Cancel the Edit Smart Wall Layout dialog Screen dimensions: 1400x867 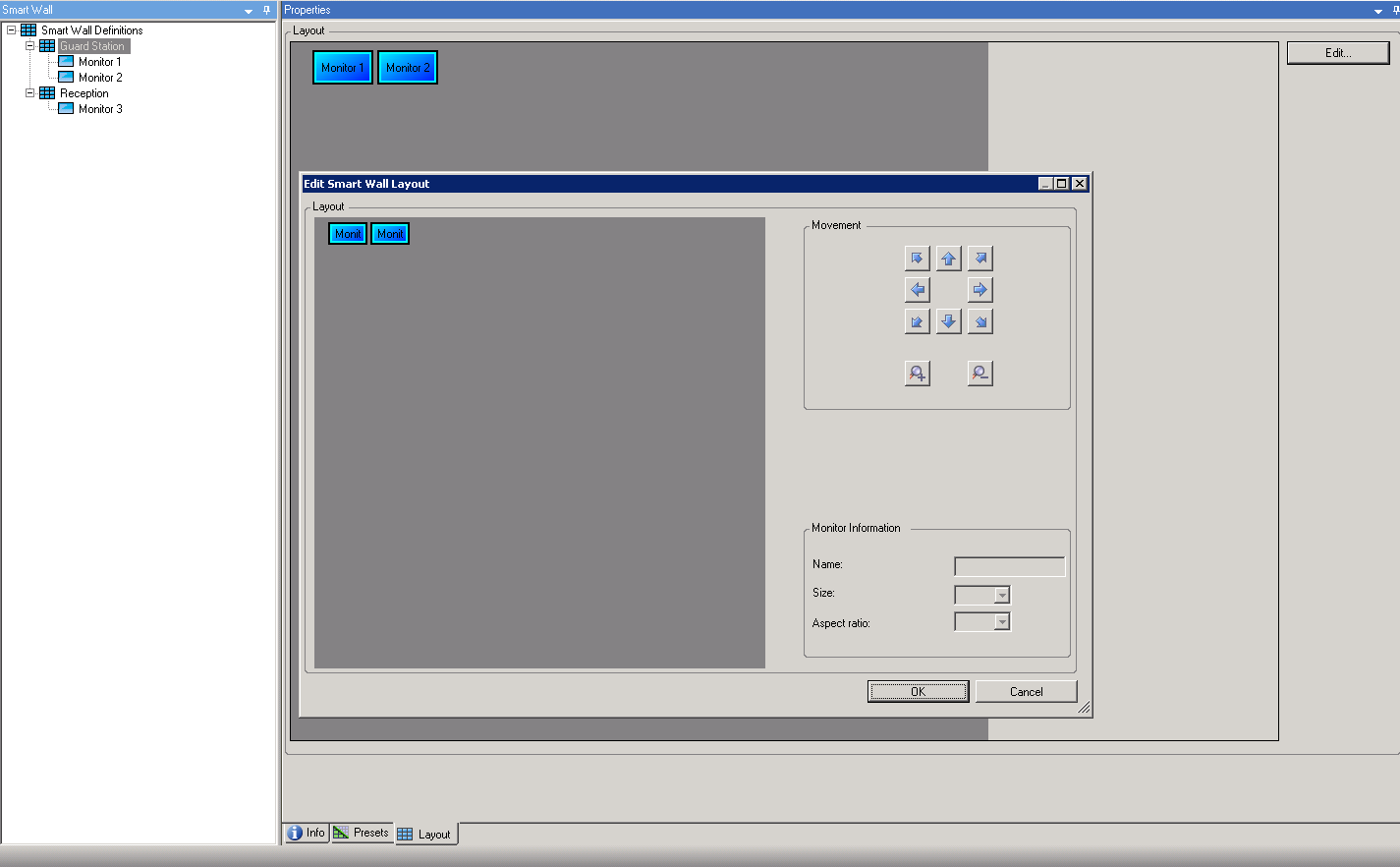click(1025, 690)
